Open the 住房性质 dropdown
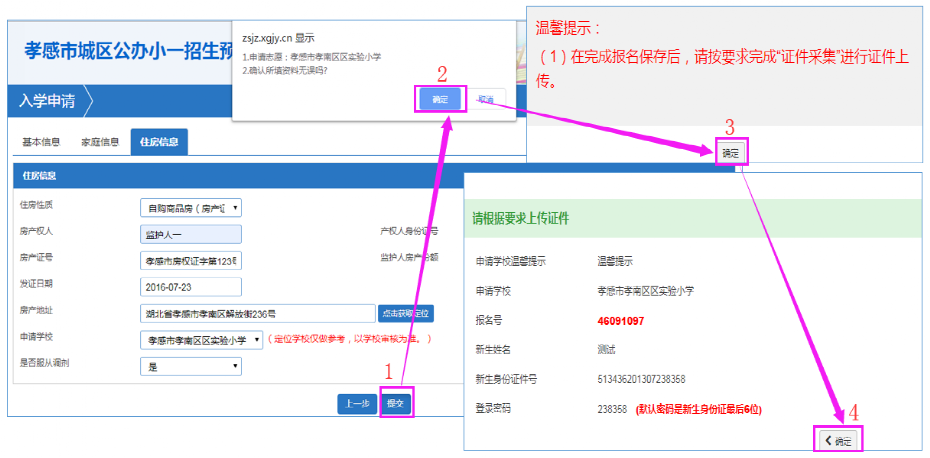The image size is (930, 458). 191,208
